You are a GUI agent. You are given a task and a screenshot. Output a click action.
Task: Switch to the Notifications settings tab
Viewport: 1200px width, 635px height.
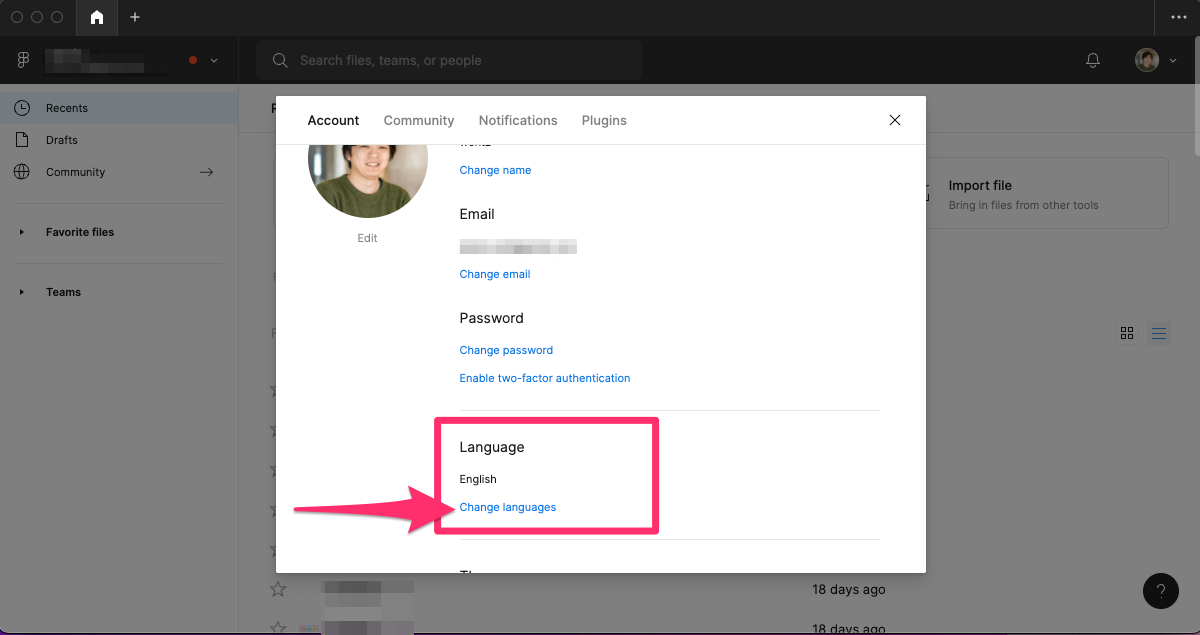click(x=518, y=120)
